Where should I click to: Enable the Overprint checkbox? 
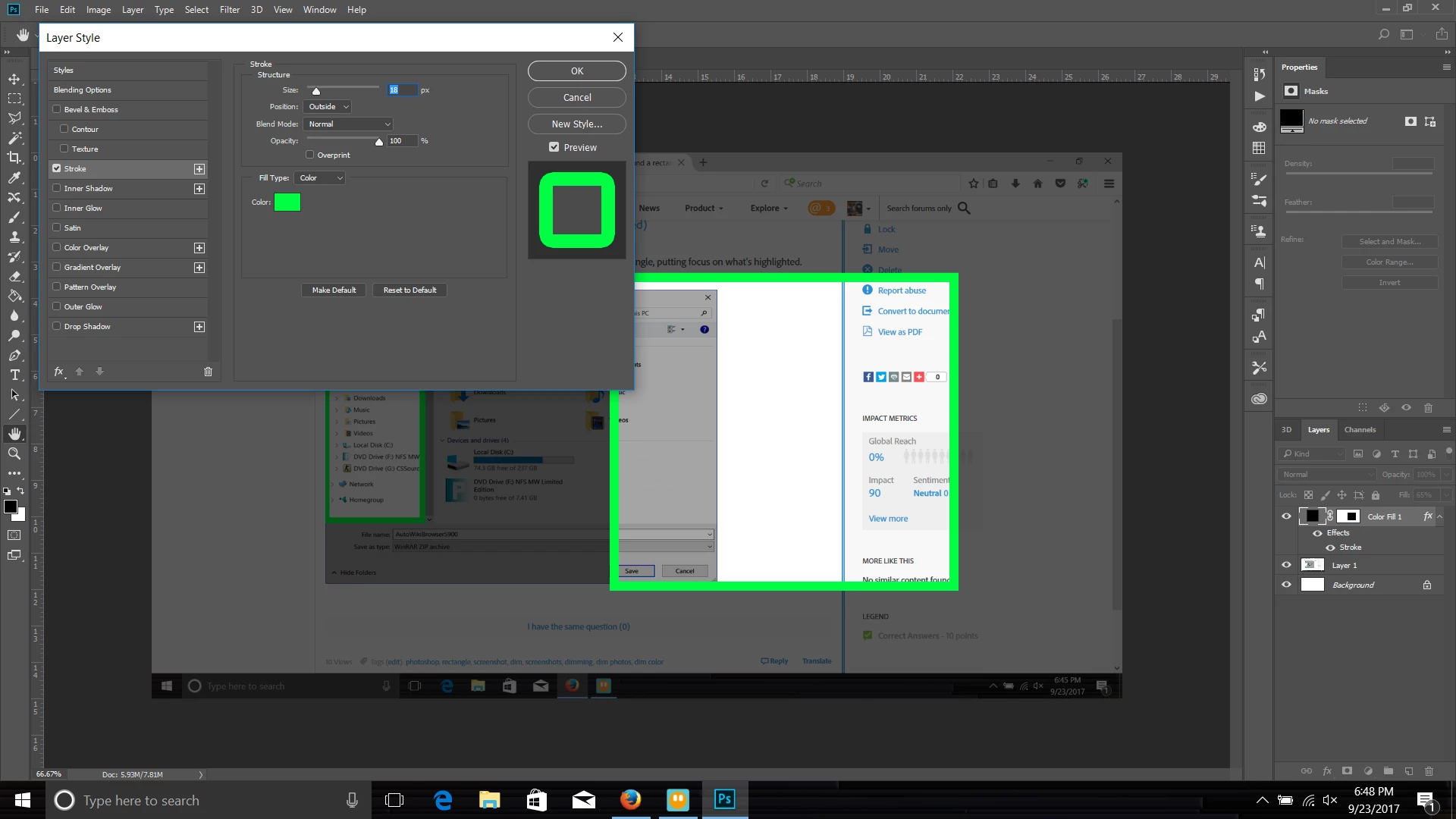click(309, 155)
